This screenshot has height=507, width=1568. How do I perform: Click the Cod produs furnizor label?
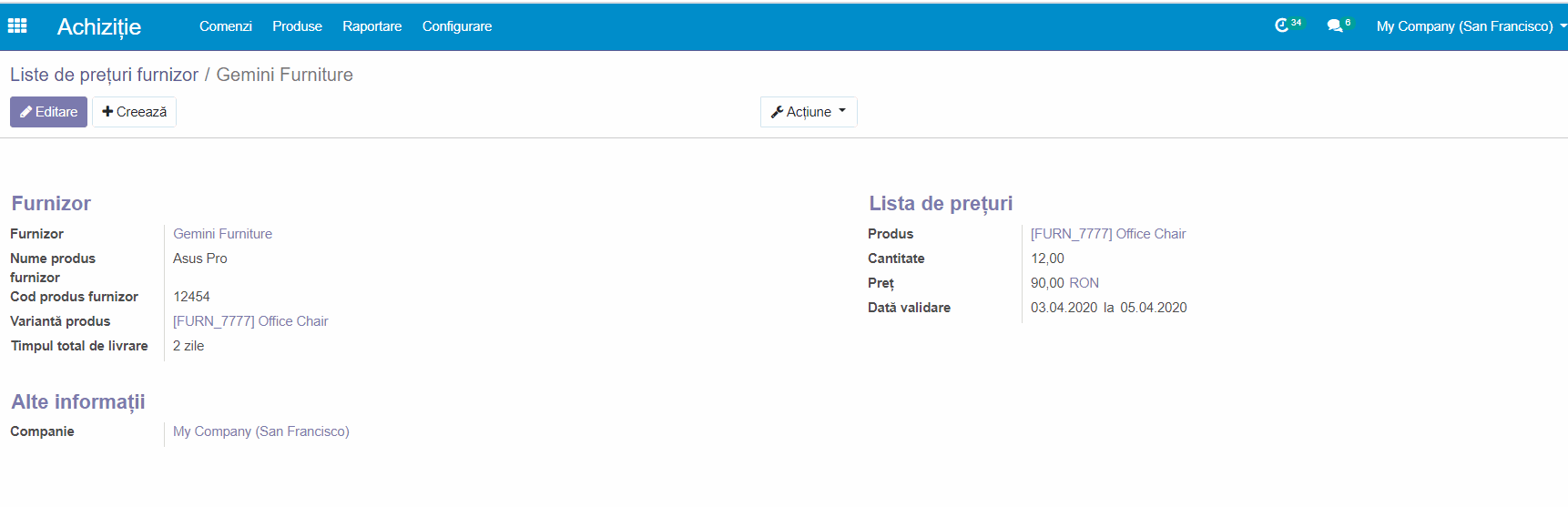[x=74, y=297]
